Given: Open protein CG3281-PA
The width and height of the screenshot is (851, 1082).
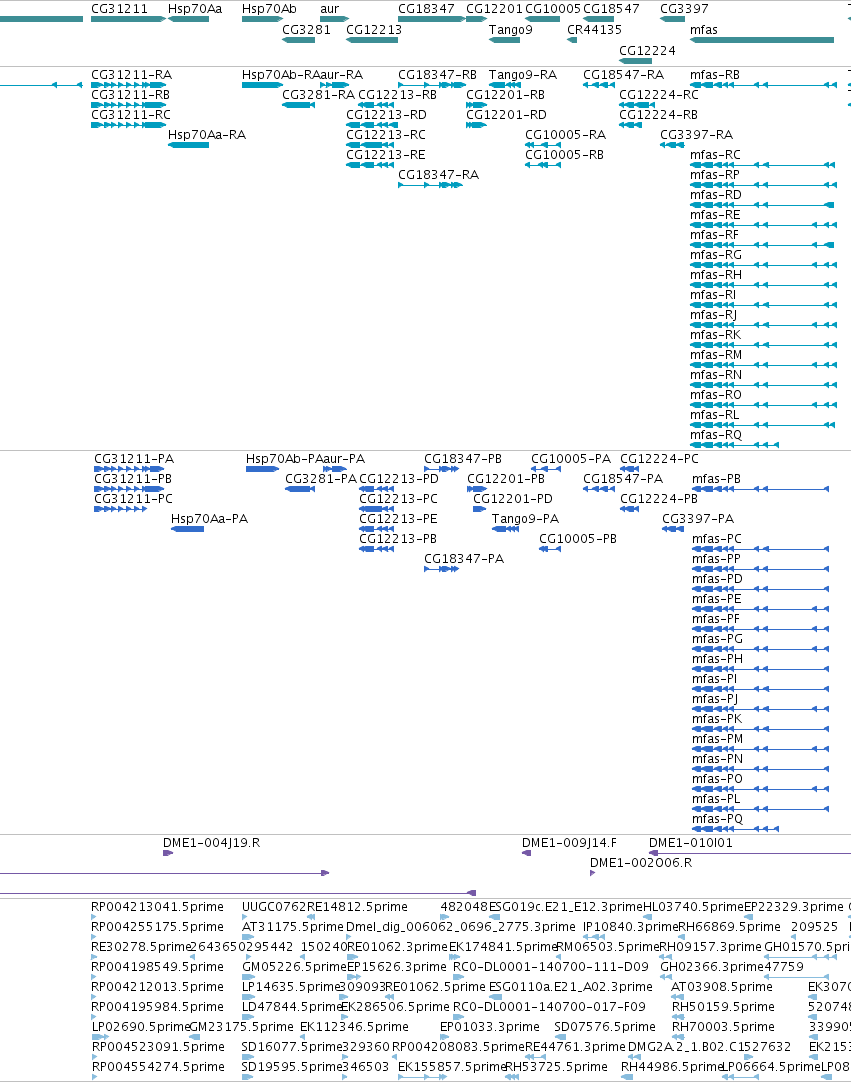Looking at the screenshot, I should [321, 479].
